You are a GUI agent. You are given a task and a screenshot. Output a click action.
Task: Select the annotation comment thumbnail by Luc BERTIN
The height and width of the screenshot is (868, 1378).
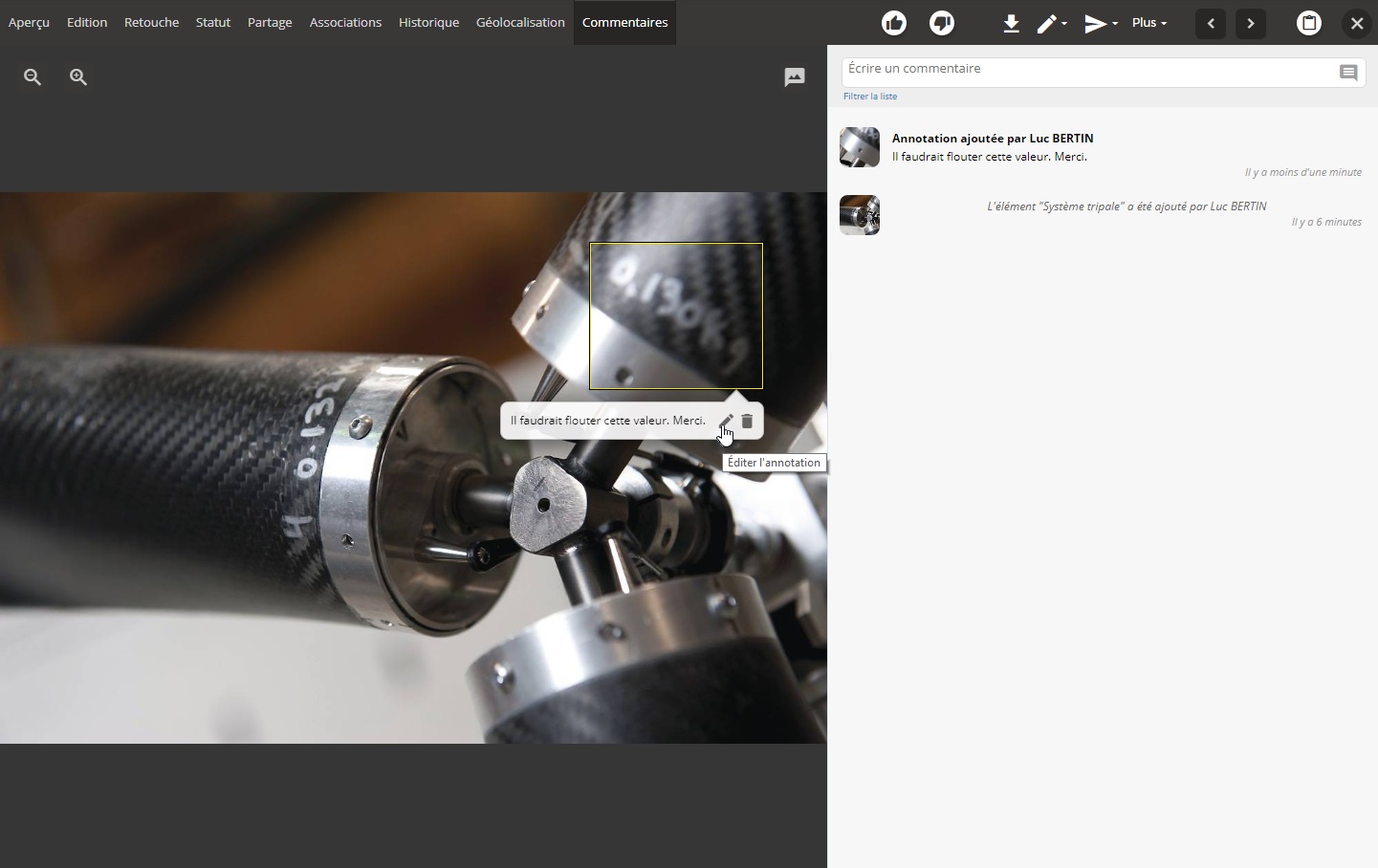(x=860, y=147)
